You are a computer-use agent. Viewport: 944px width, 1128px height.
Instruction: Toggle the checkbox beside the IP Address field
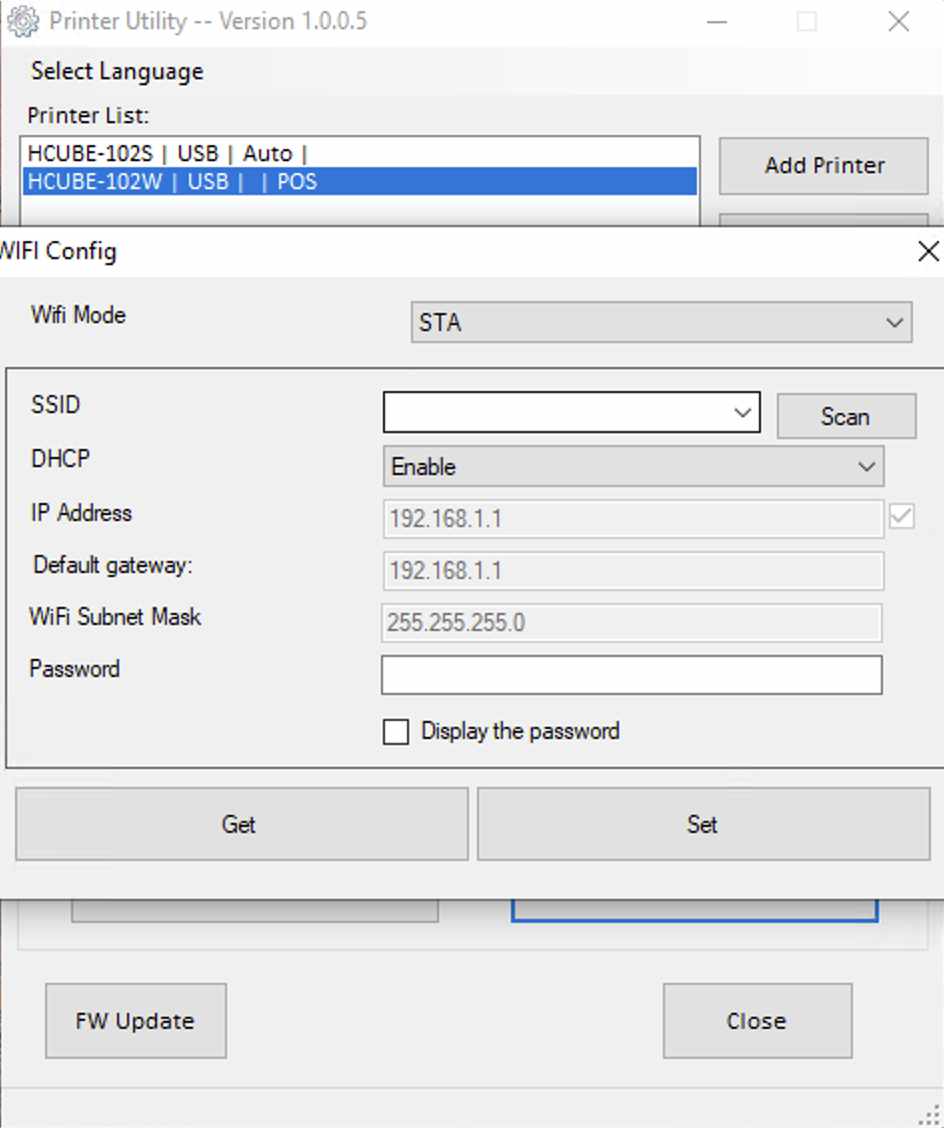pyautogui.click(x=902, y=516)
